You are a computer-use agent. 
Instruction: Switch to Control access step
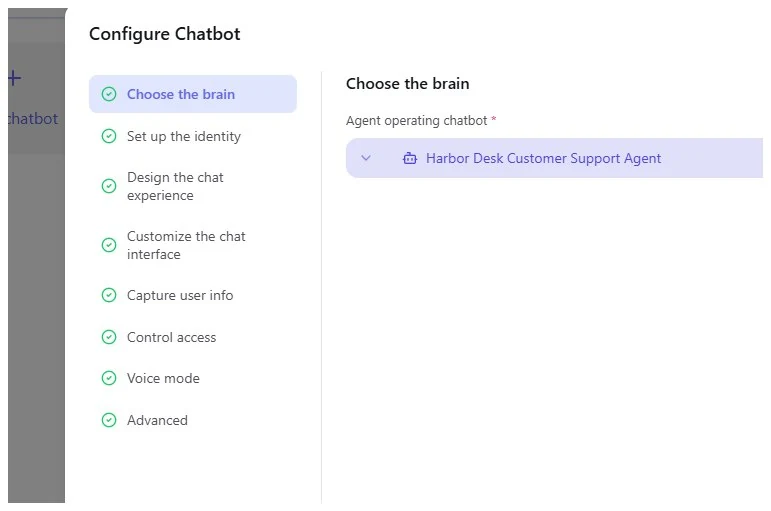coord(172,337)
